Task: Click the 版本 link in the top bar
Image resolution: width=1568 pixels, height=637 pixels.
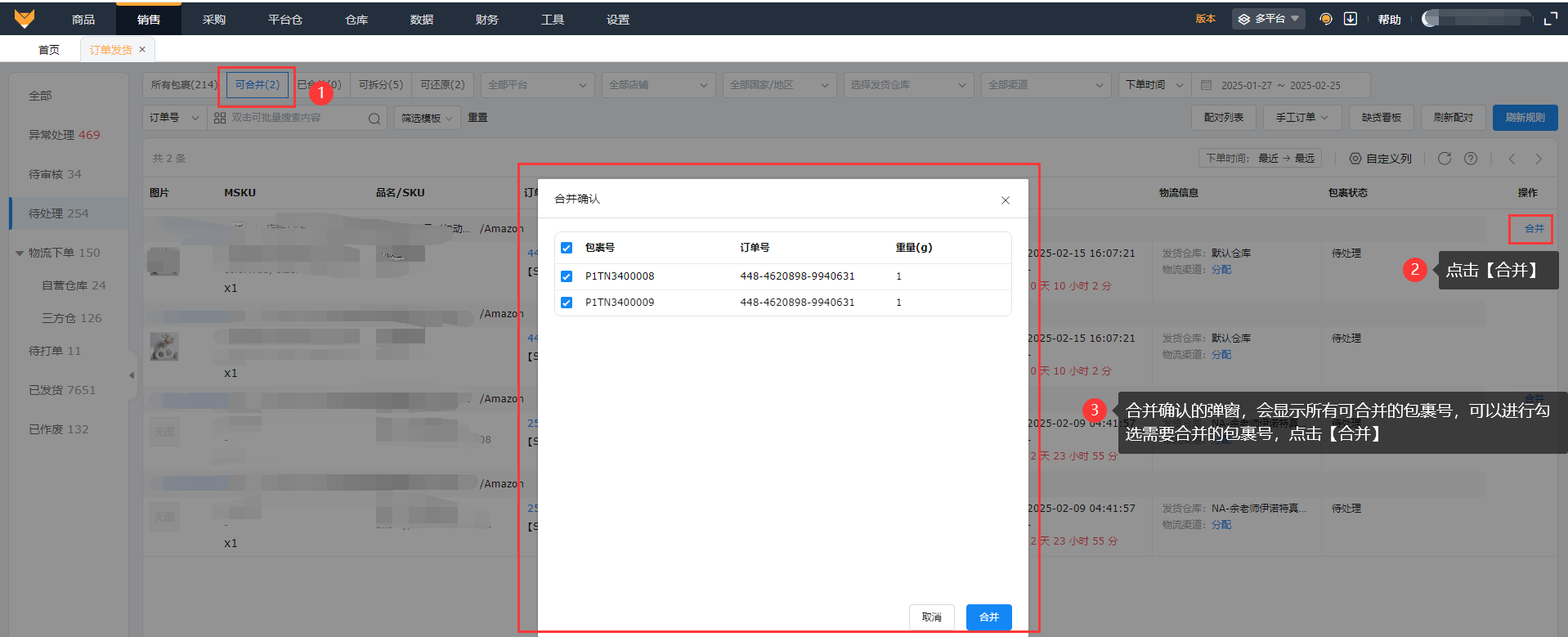Action: pyautogui.click(x=1206, y=19)
